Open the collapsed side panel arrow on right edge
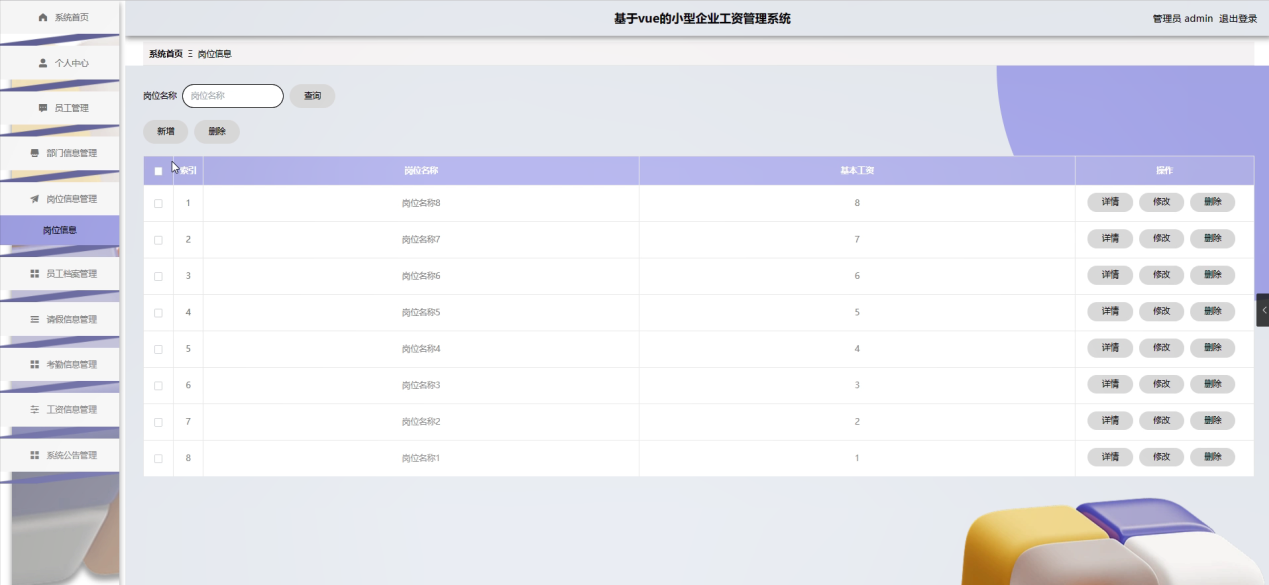The height and width of the screenshot is (585, 1269). pyautogui.click(x=1263, y=310)
